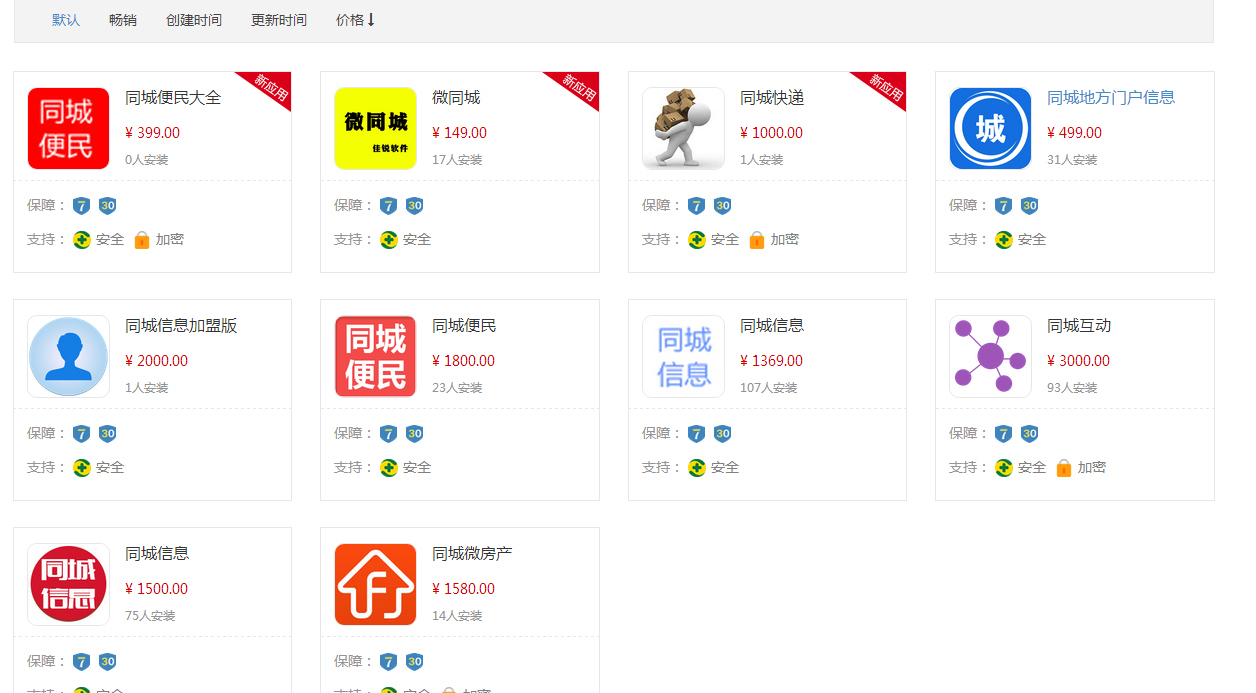
Task: Sort by 创建时间
Action: pos(194,20)
